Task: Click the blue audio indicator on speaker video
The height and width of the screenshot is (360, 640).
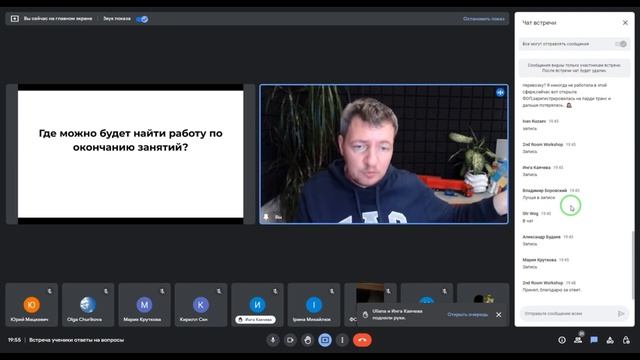Action: [x=500, y=93]
